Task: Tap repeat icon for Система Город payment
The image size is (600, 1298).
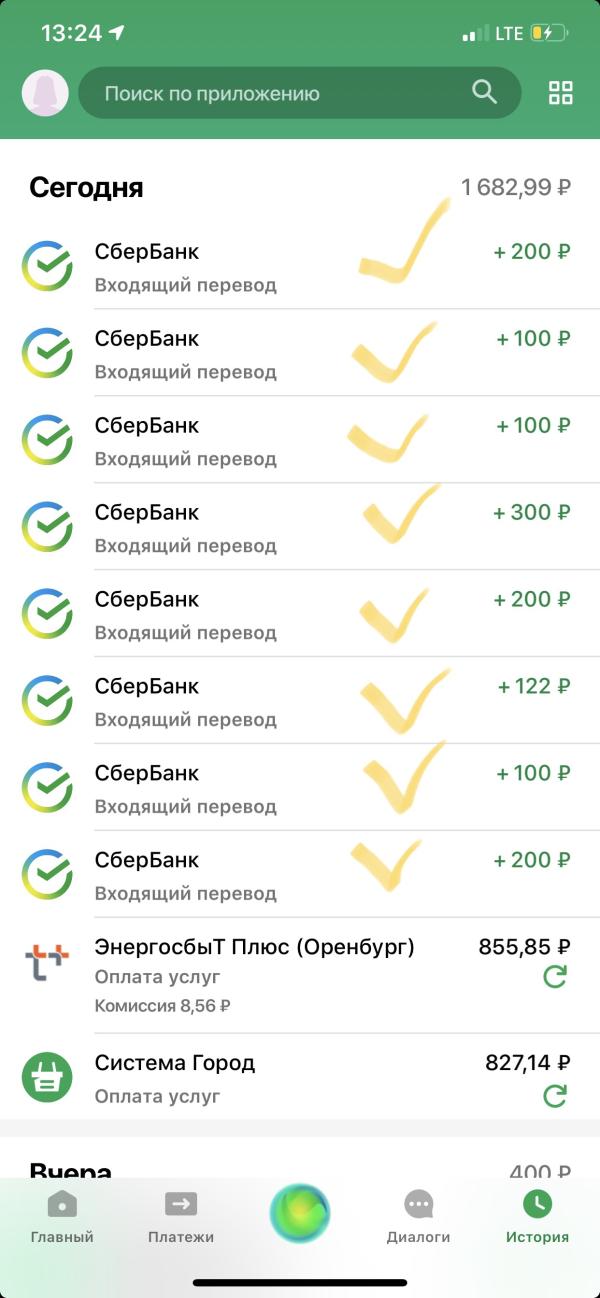Action: coord(554,1096)
